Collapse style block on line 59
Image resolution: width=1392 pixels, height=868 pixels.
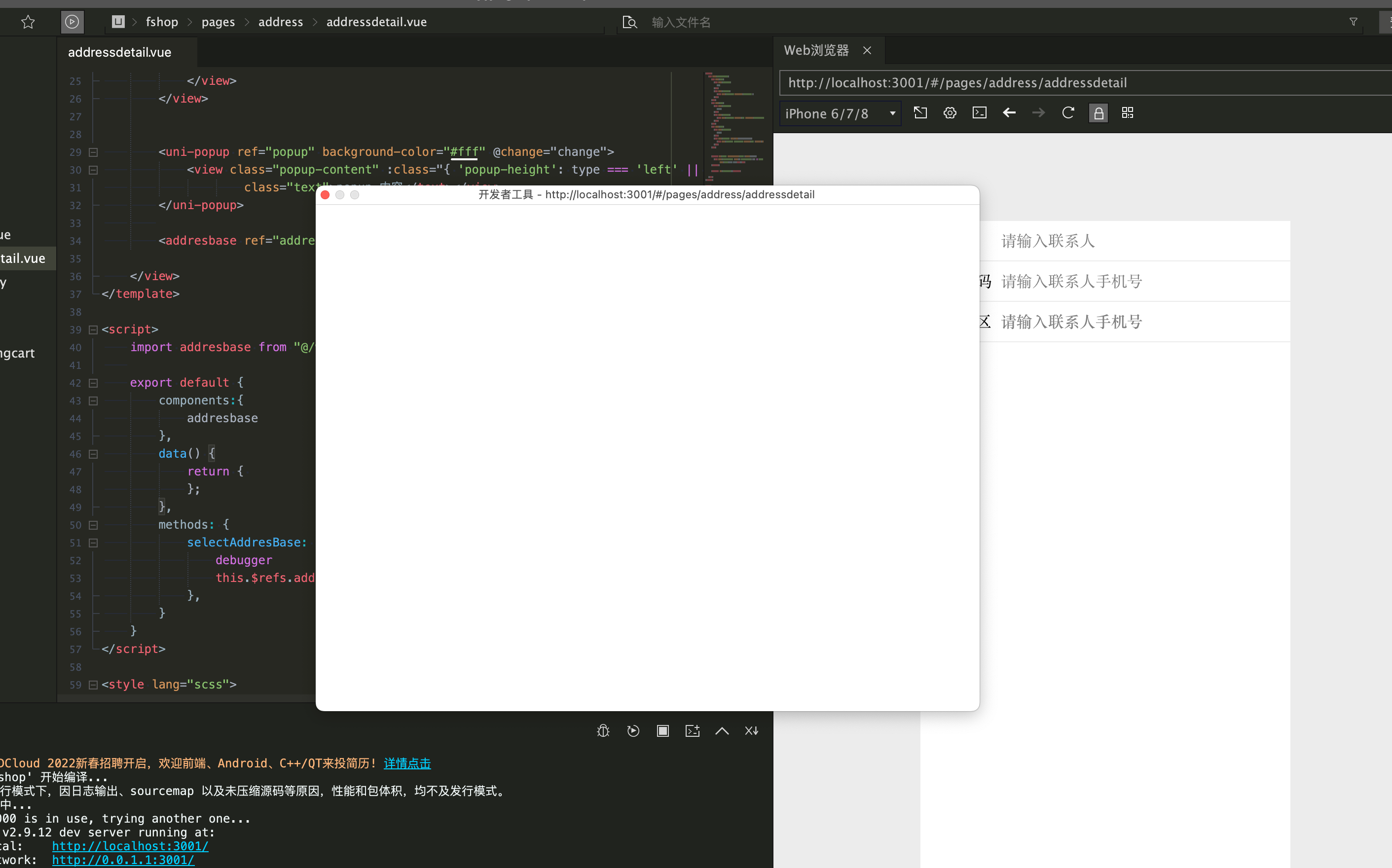[93, 685]
